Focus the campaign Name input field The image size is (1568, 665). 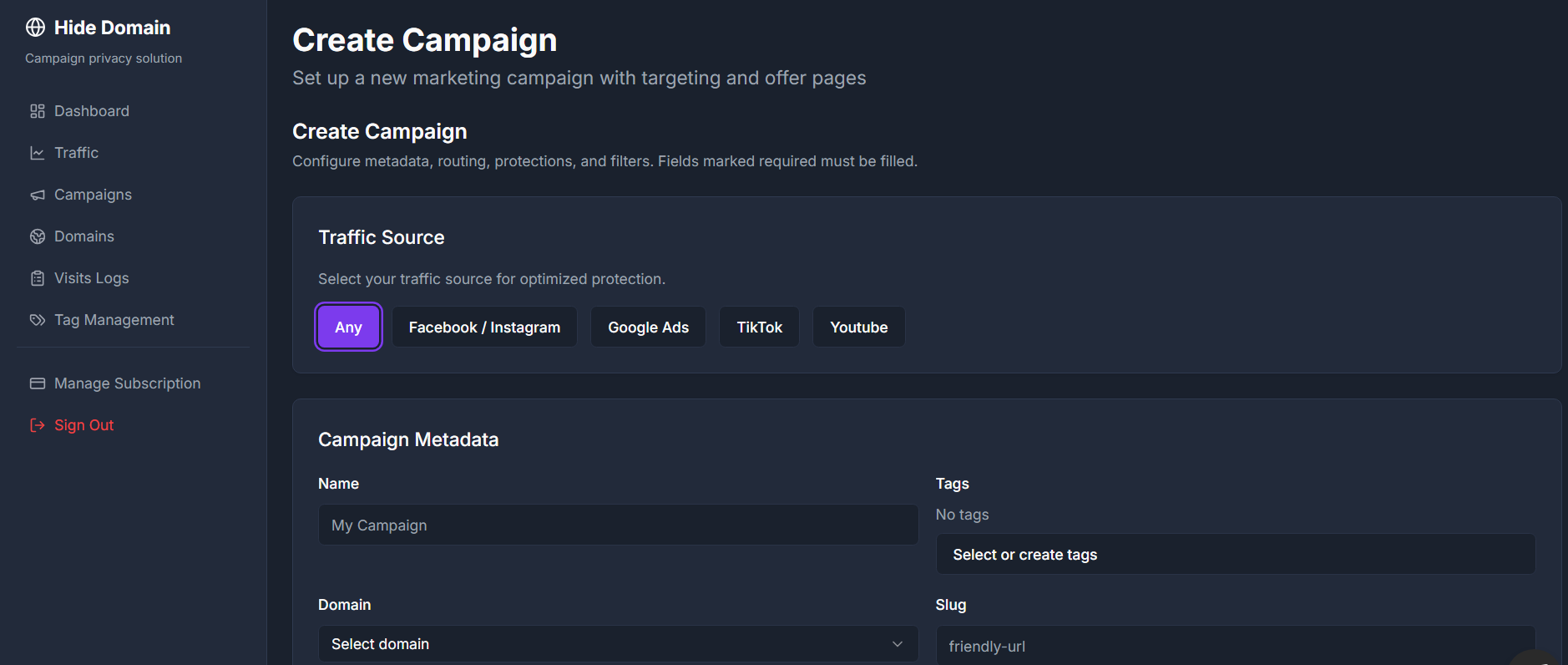click(618, 525)
